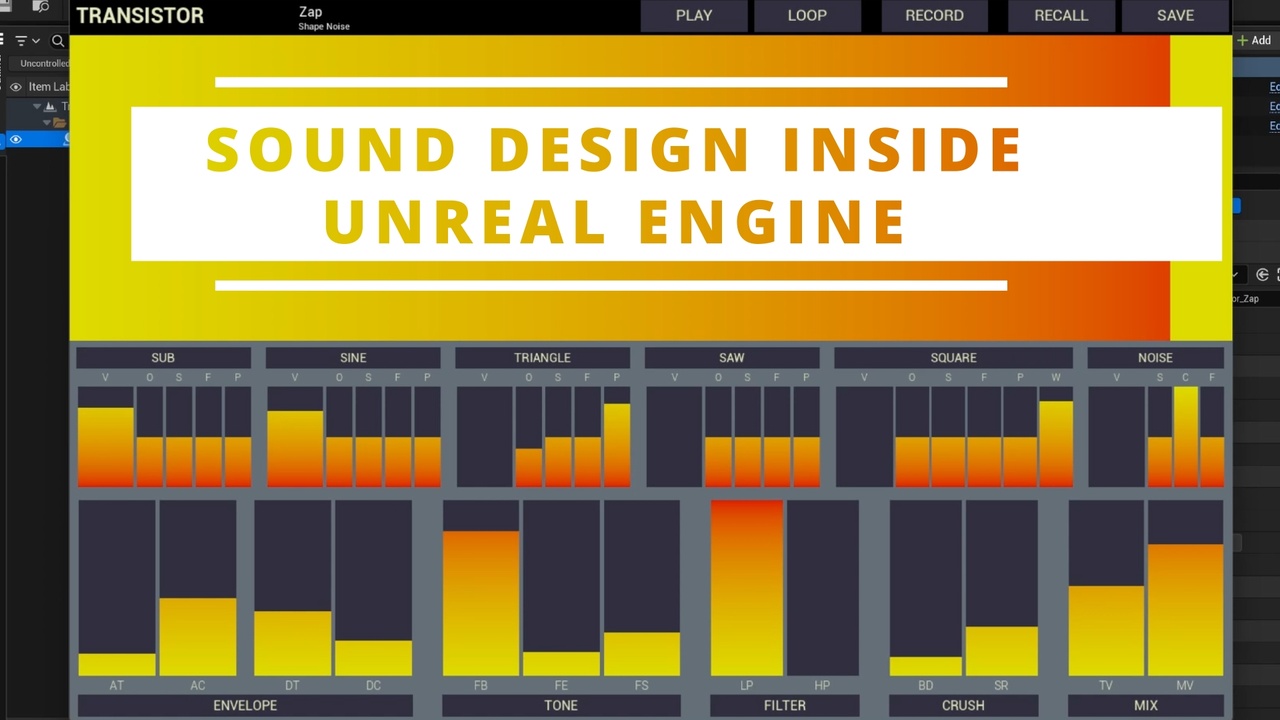Click the ENVELOPE section label
1280x720 pixels.
(245, 705)
